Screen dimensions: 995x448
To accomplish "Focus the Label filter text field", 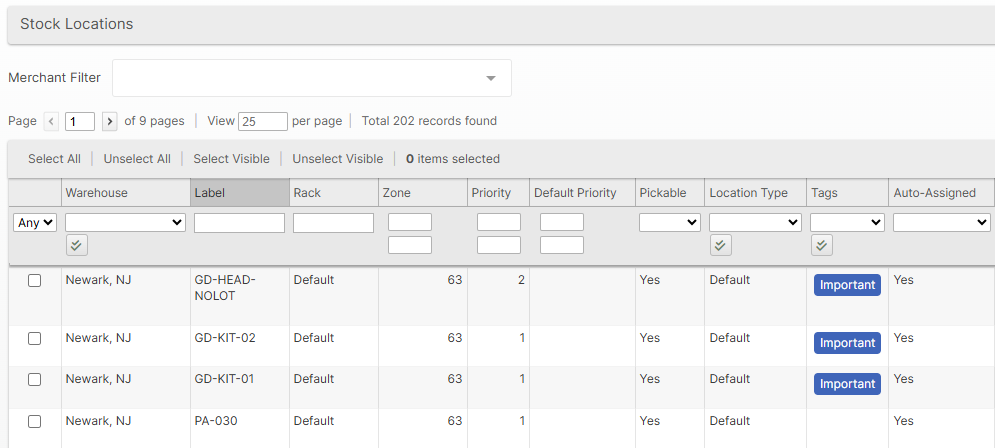I will click(239, 223).
